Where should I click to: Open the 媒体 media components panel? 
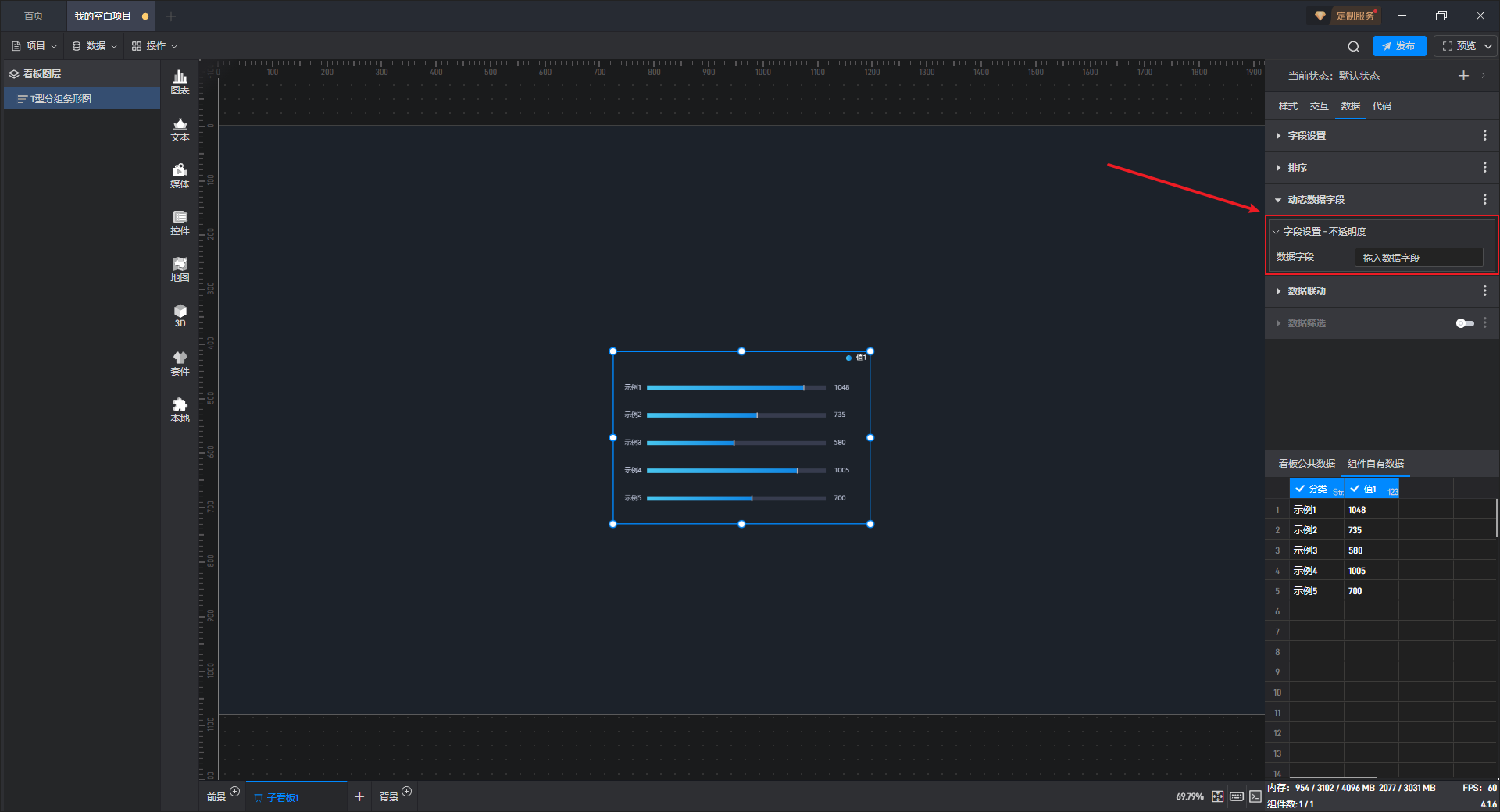click(x=180, y=176)
